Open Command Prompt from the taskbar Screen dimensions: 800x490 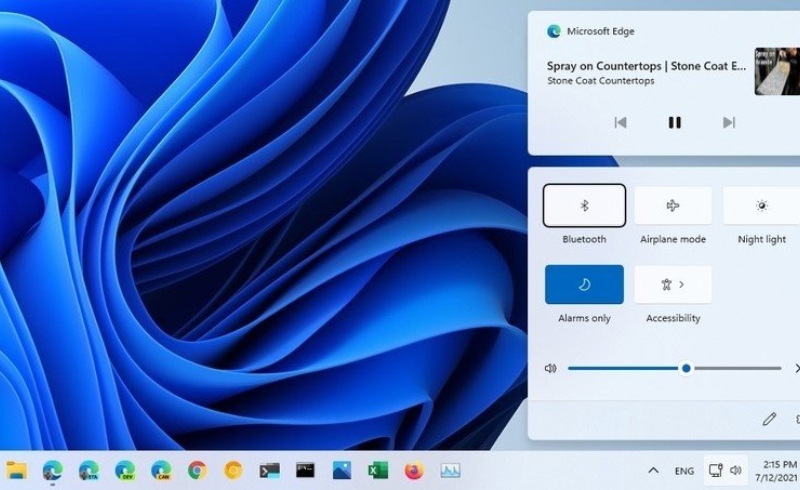(x=305, y=470)
